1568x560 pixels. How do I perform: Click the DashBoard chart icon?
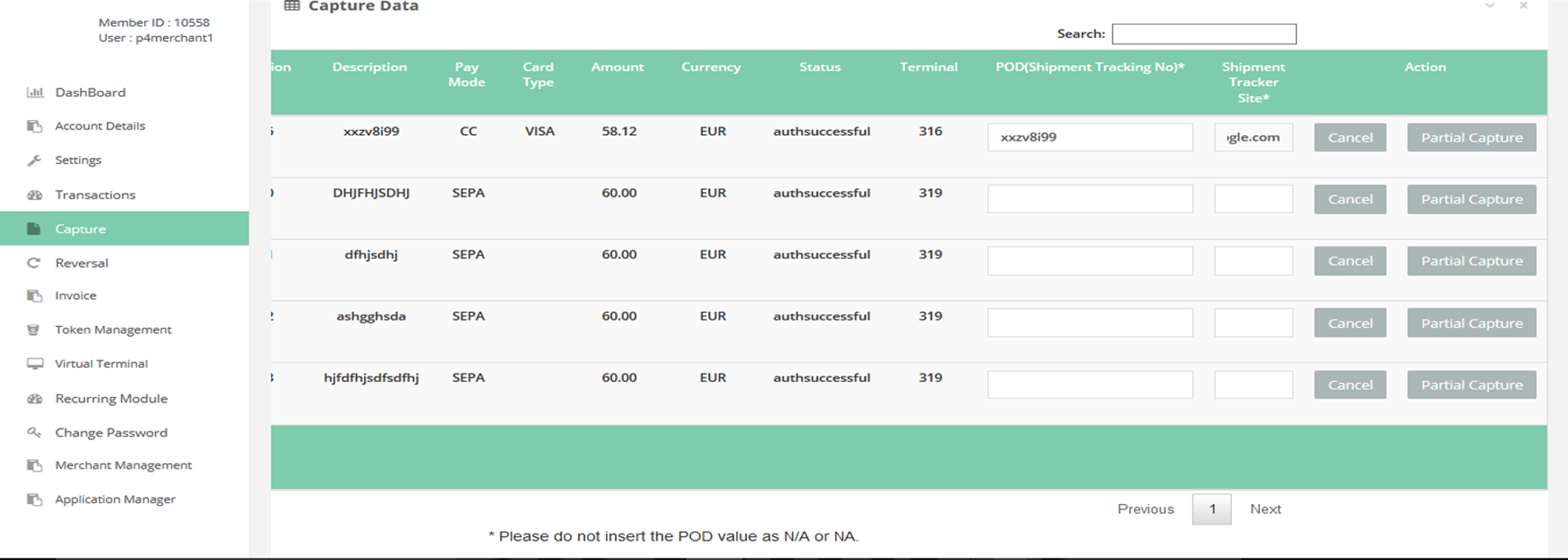[x=35, y=92]
